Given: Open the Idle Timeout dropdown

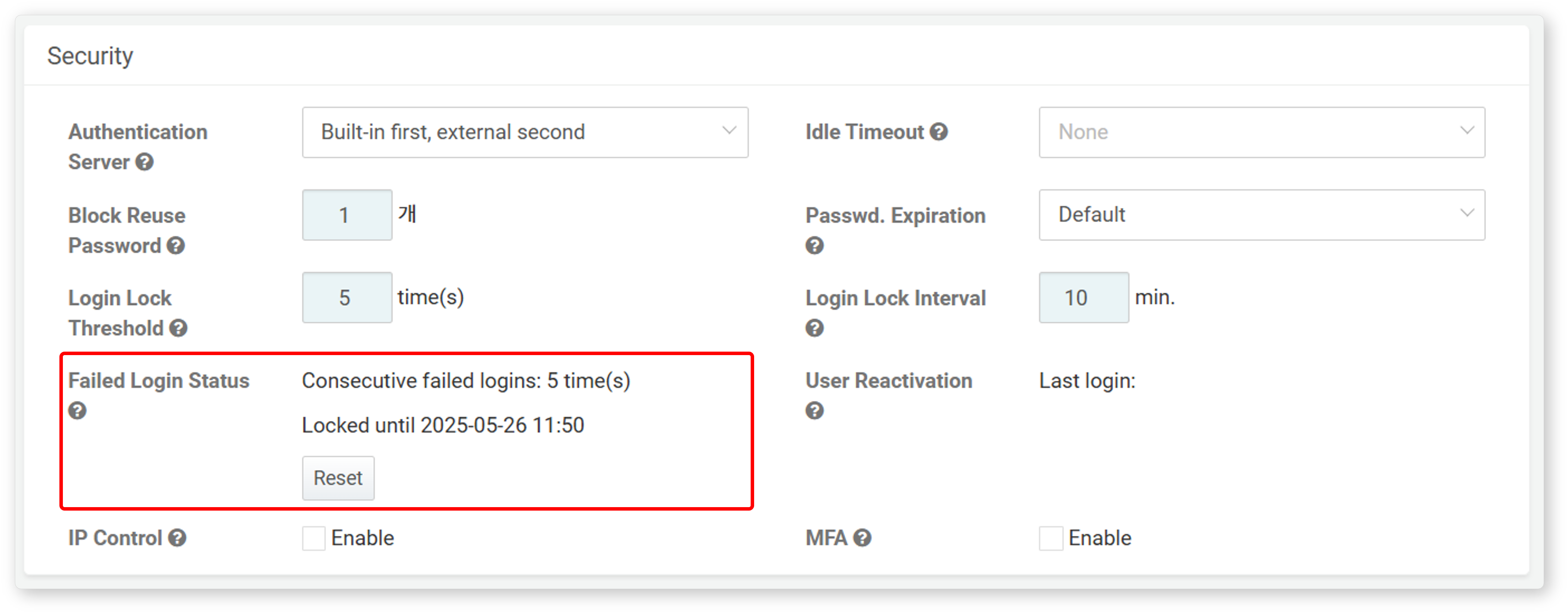Looking at the screenshot, I should point(1262,133).
